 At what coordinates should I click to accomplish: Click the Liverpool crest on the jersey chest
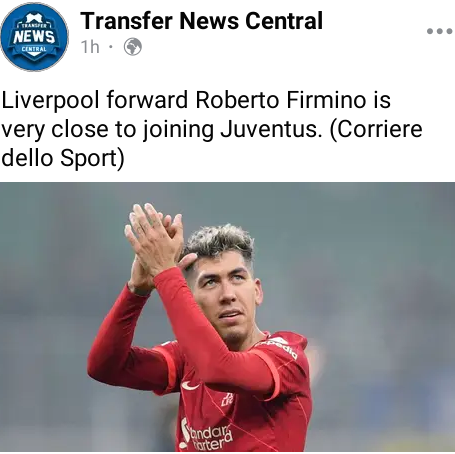228,399
